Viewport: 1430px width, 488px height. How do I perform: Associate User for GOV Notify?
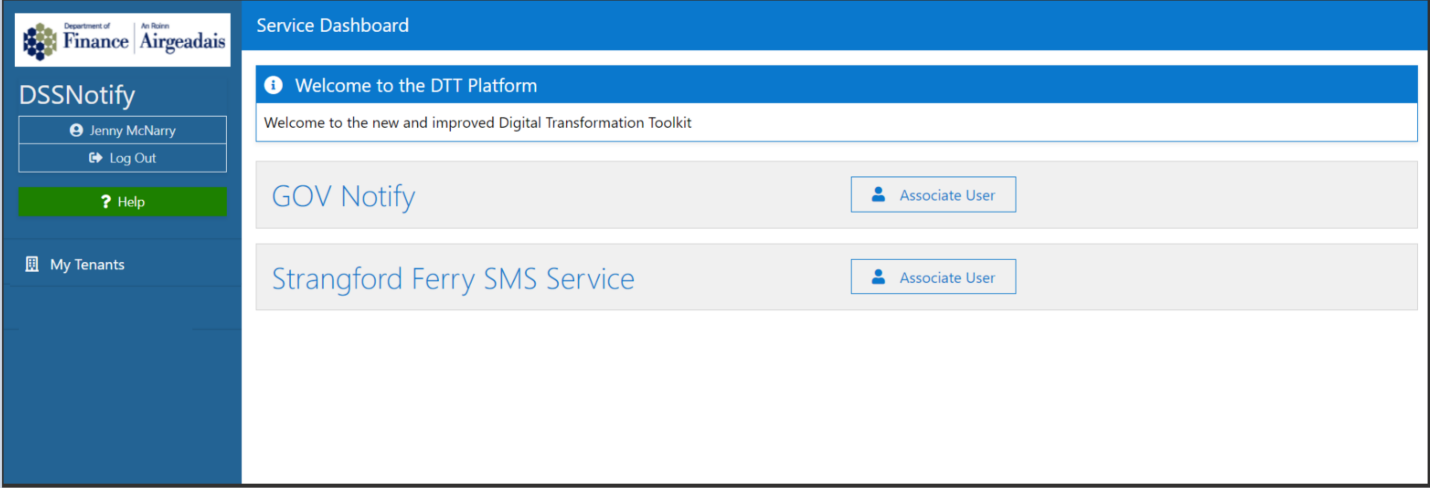(x=933, y=195)
